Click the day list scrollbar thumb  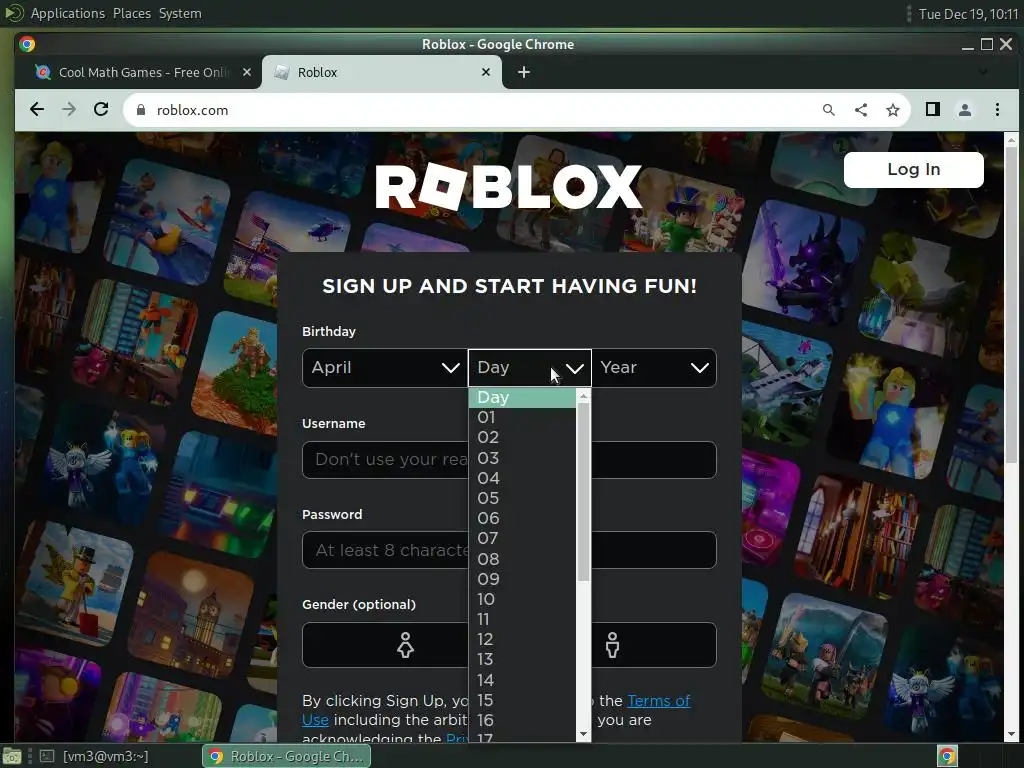tap(583, 492)
